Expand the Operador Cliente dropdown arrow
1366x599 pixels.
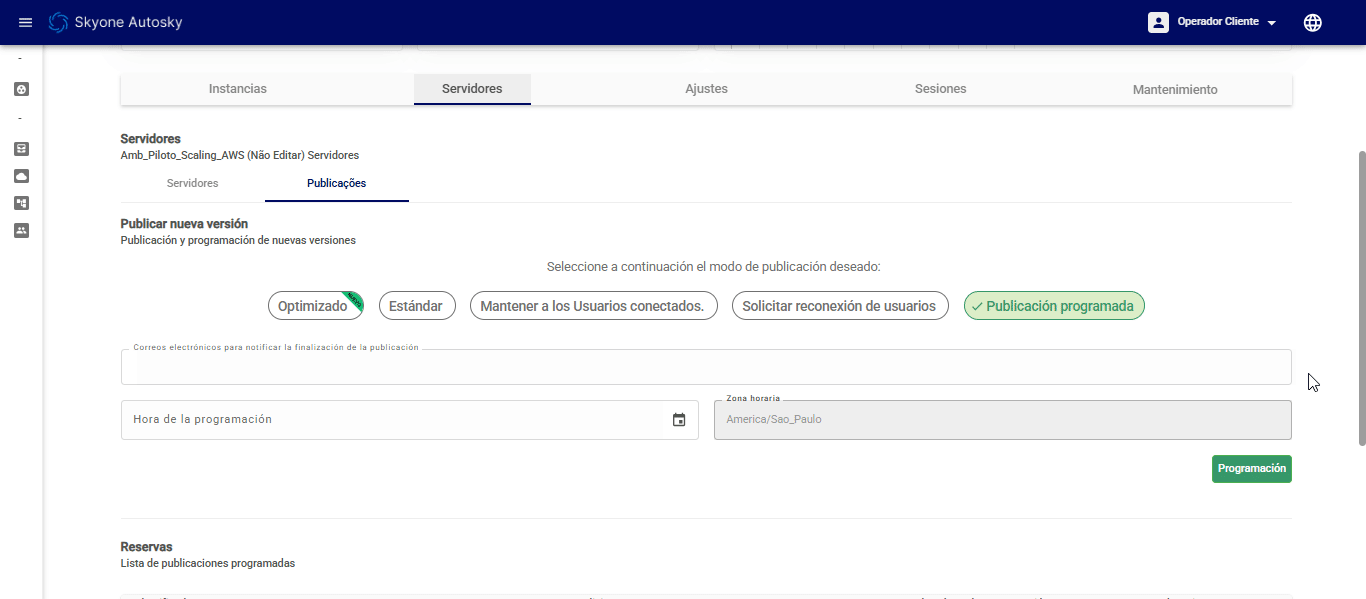pyautogui.click(x=1271, y=23)
